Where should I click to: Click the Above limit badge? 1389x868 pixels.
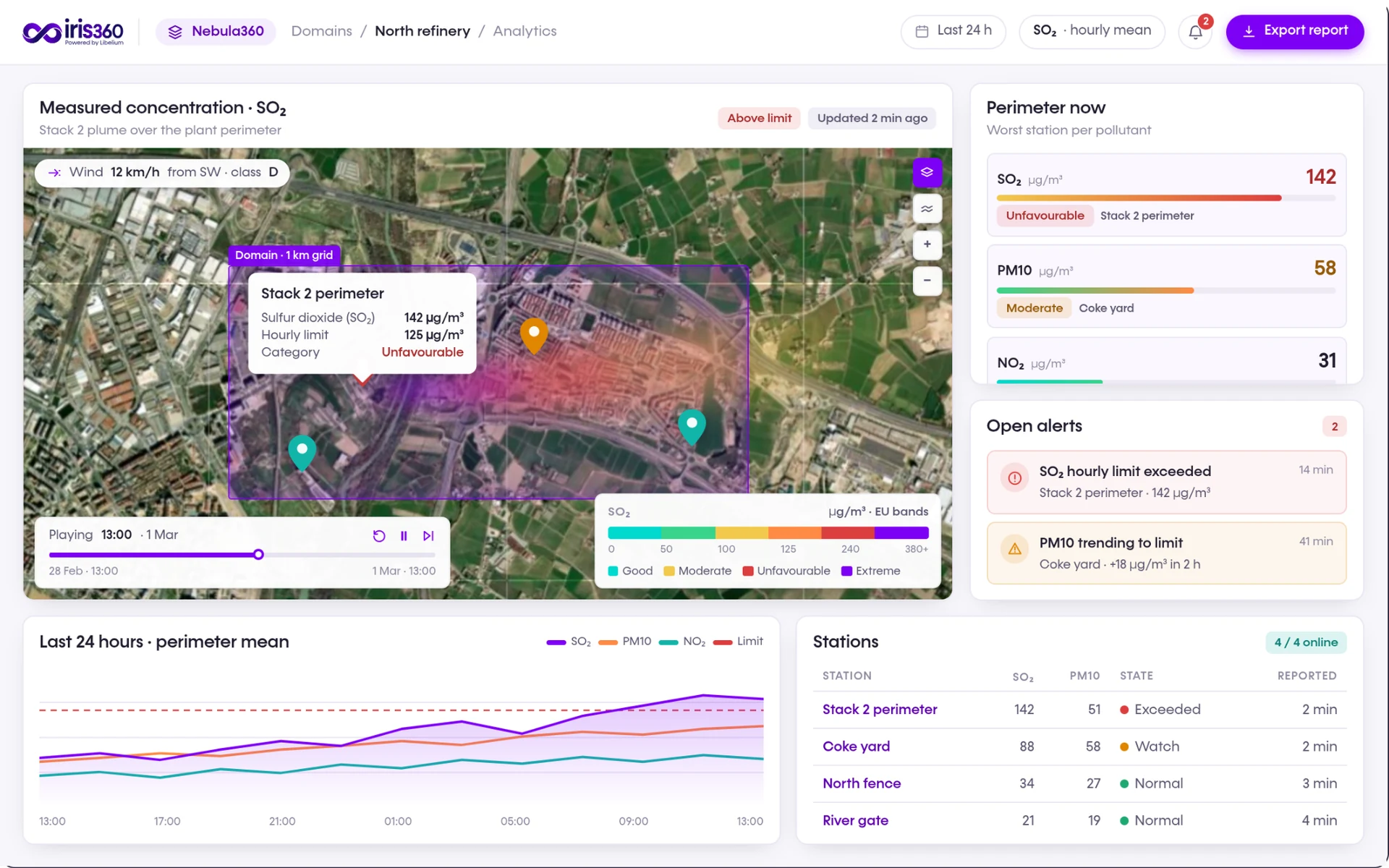759,118
